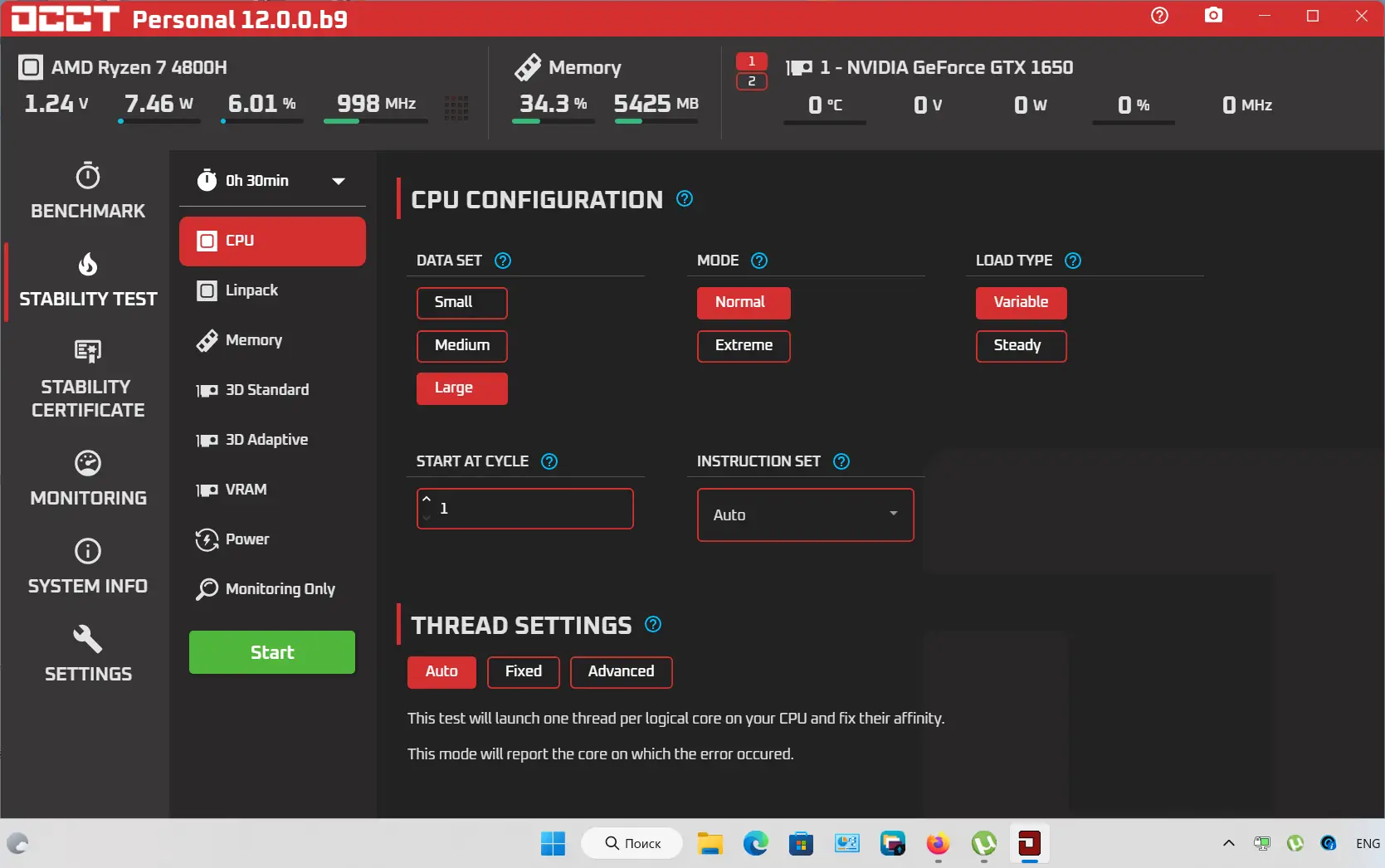
Task: Open Thread Settings help icon
Action: point(653,624)
